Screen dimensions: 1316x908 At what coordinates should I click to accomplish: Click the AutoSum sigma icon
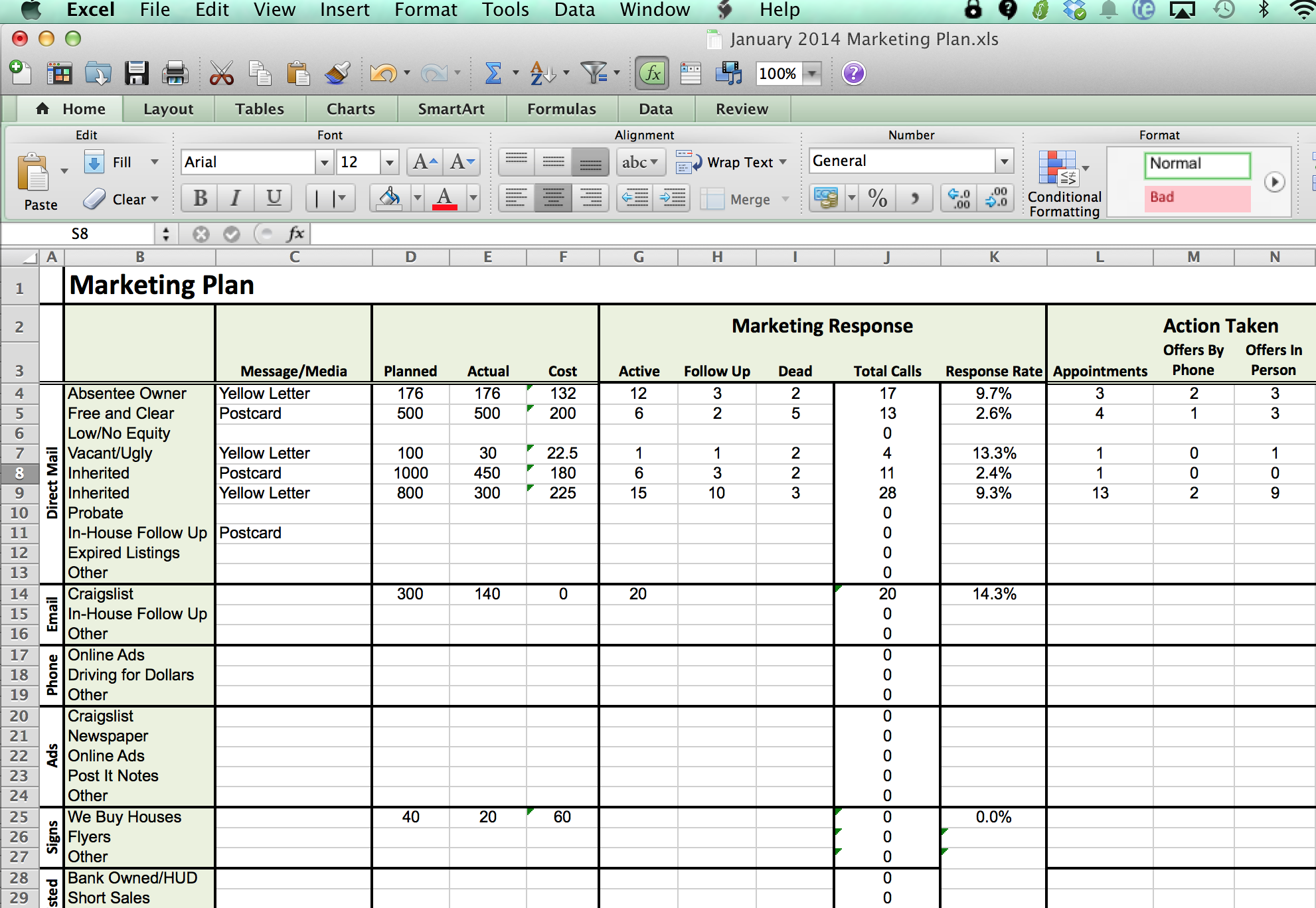click(493, 73)
